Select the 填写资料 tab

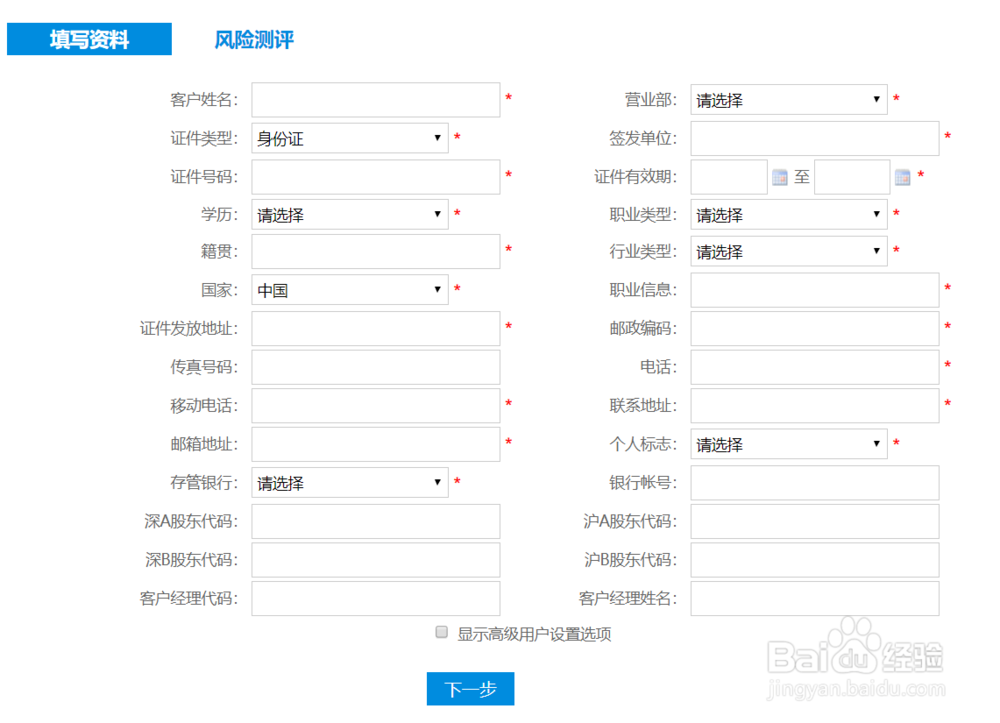pyautogui.click(x=89, y=39)
